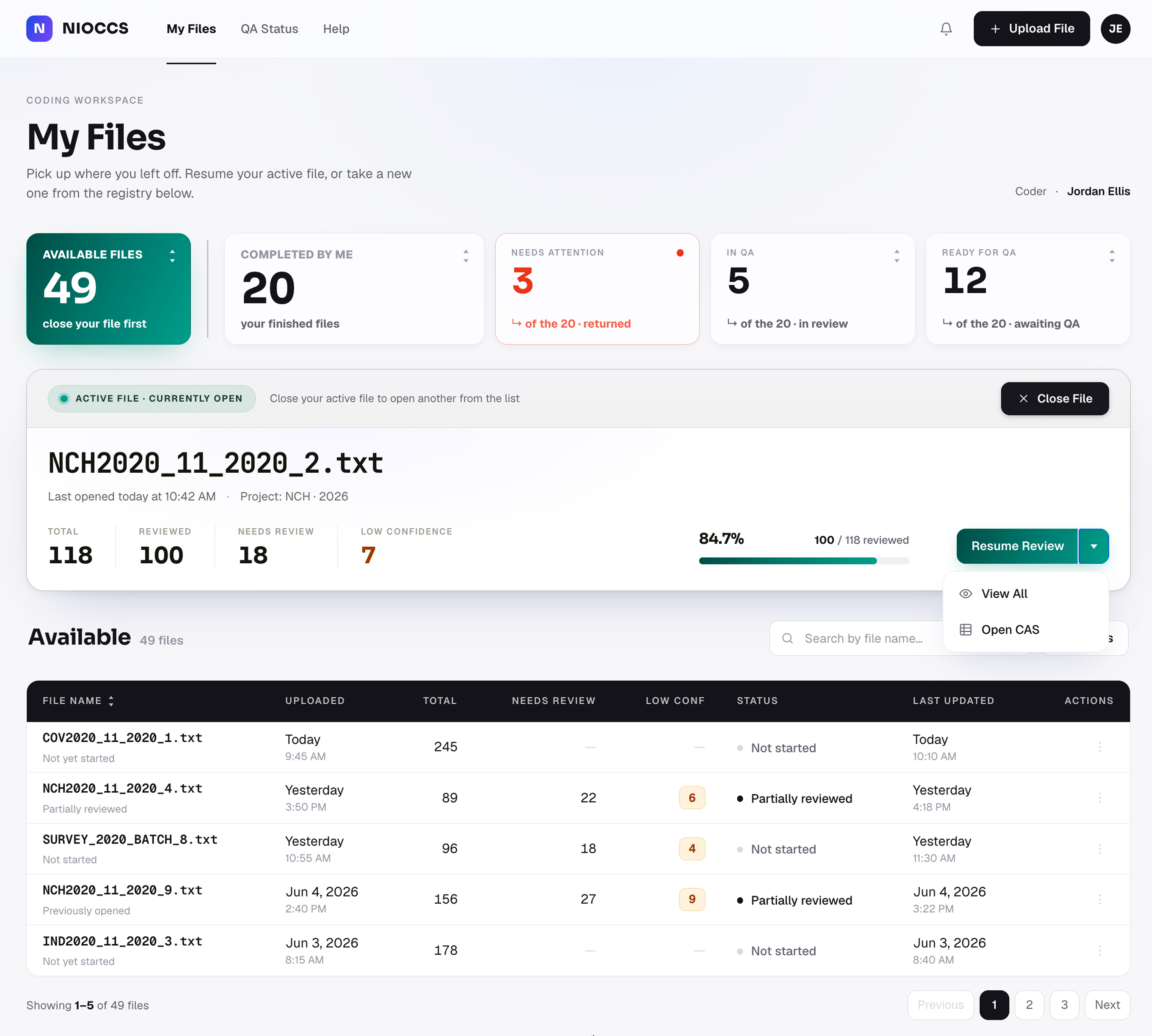Click the low confidence badge showing 4
This screenshot has height=1036, width=1152.
[691, 849]
